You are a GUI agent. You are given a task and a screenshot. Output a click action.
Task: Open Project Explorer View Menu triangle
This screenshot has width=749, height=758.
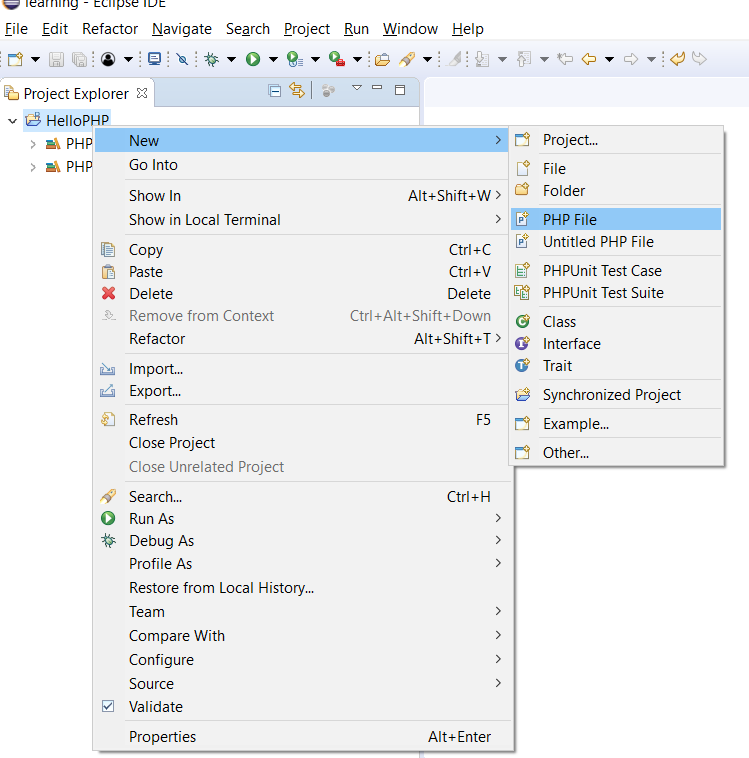[357, 88]
